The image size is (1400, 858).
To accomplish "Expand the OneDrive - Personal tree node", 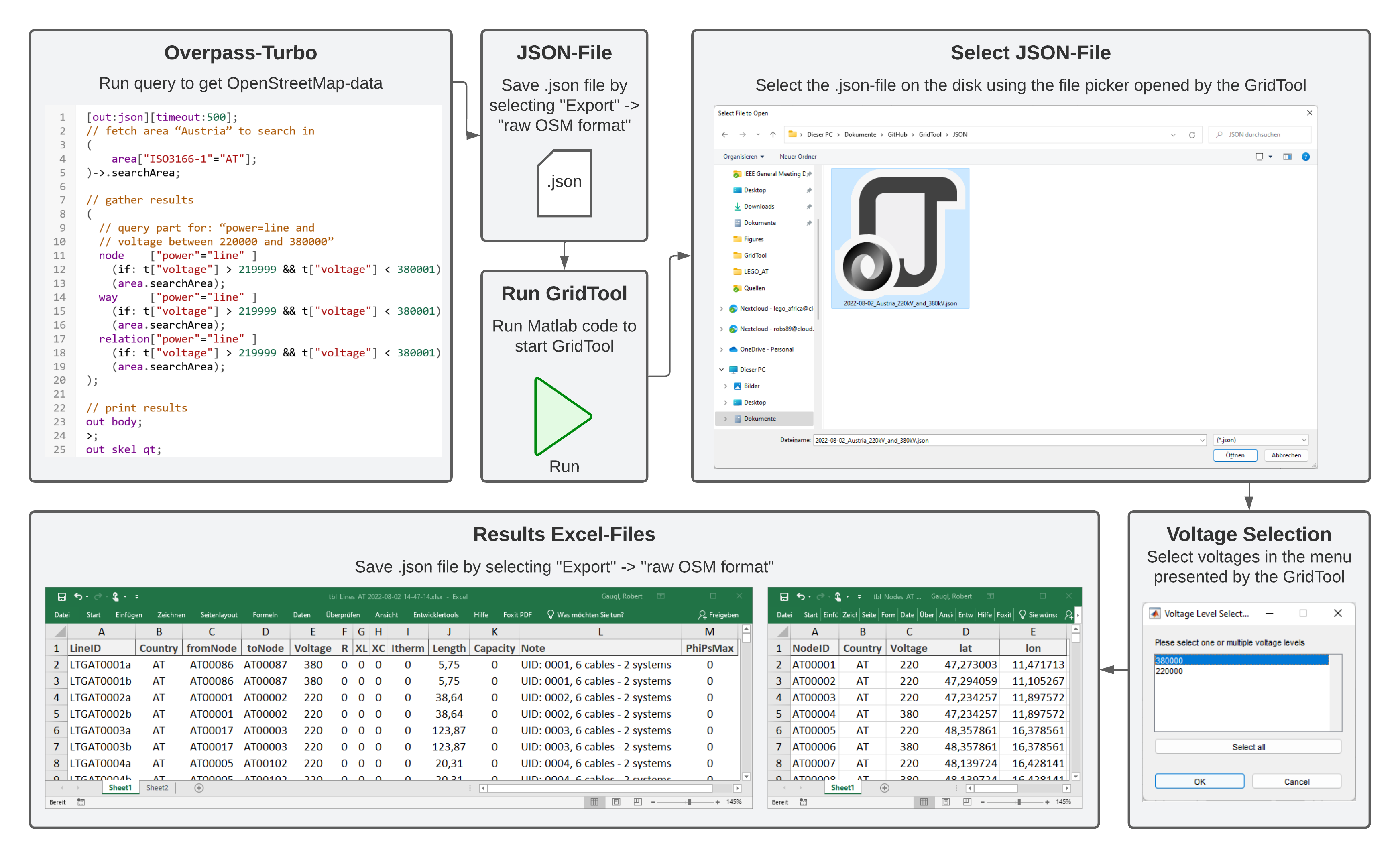I will tap(722, 350).
